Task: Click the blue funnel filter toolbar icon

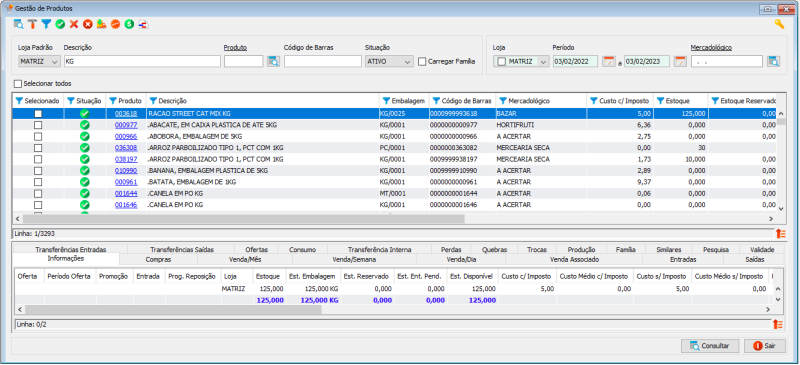Action: [46, 24]
